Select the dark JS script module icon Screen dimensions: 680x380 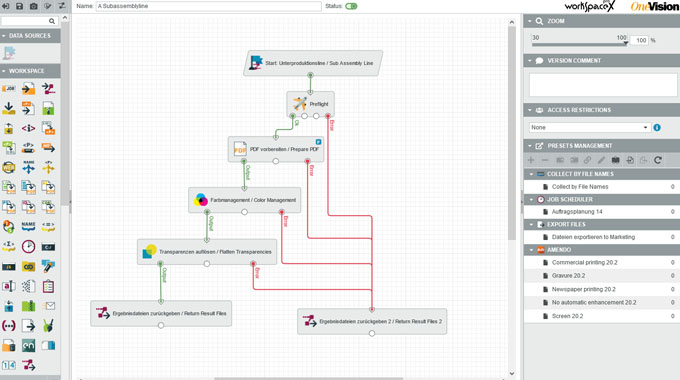9,267
